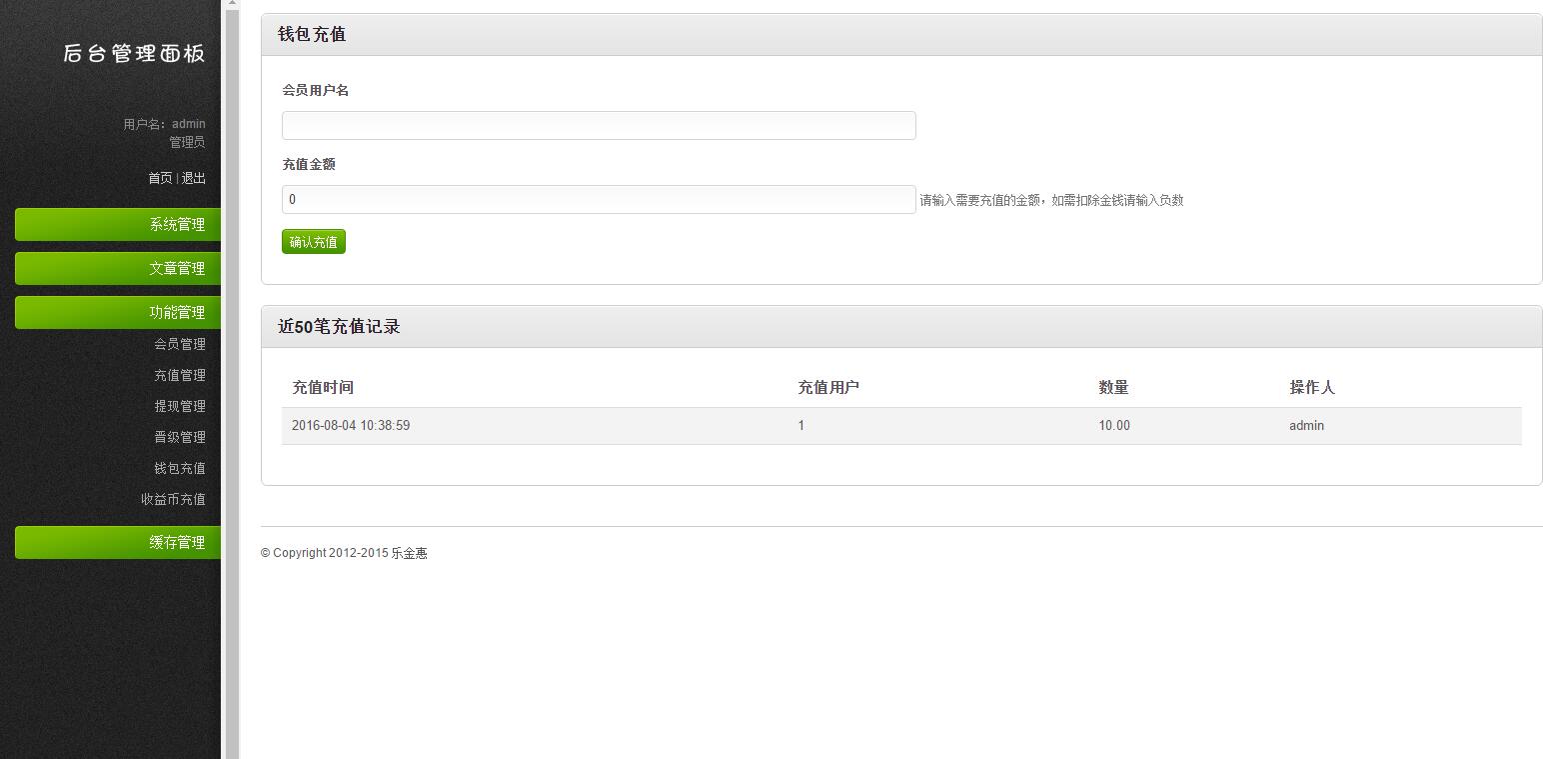Open 会员管理 in the sidebar
This screenshot has height=759, width=1568.
click(x=180, y=344)
